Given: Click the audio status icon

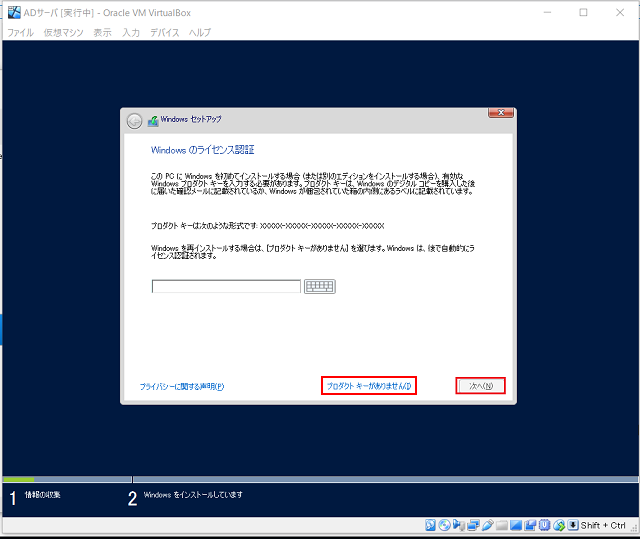Looking at the screenshot, I should pos(459,525).
